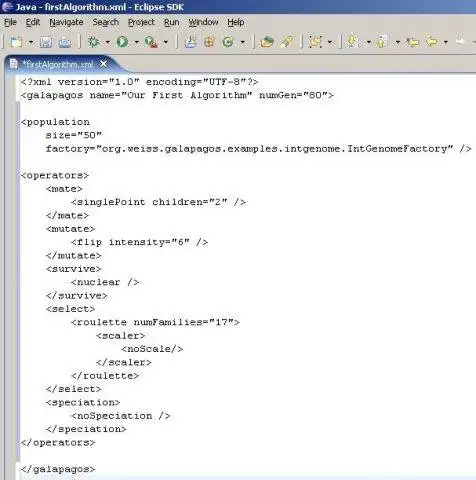Click the green Run button icon
This screenshot has width=476, height=480.
pyautogui.click(x=122, y=42)
